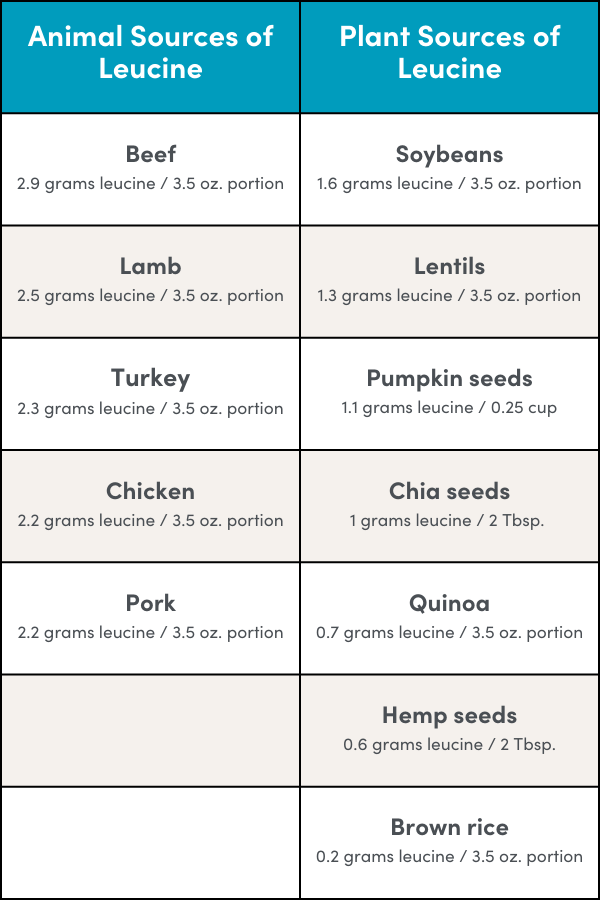Select the Hemp seeds heading
The image size is (600, 900).
[449, 715]
